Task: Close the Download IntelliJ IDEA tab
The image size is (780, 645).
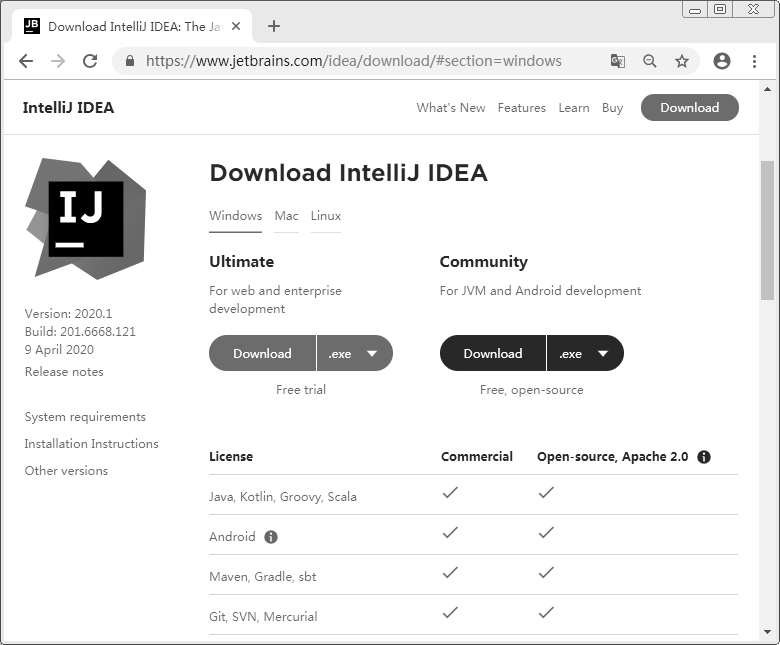Action: [x=236, y=26]
